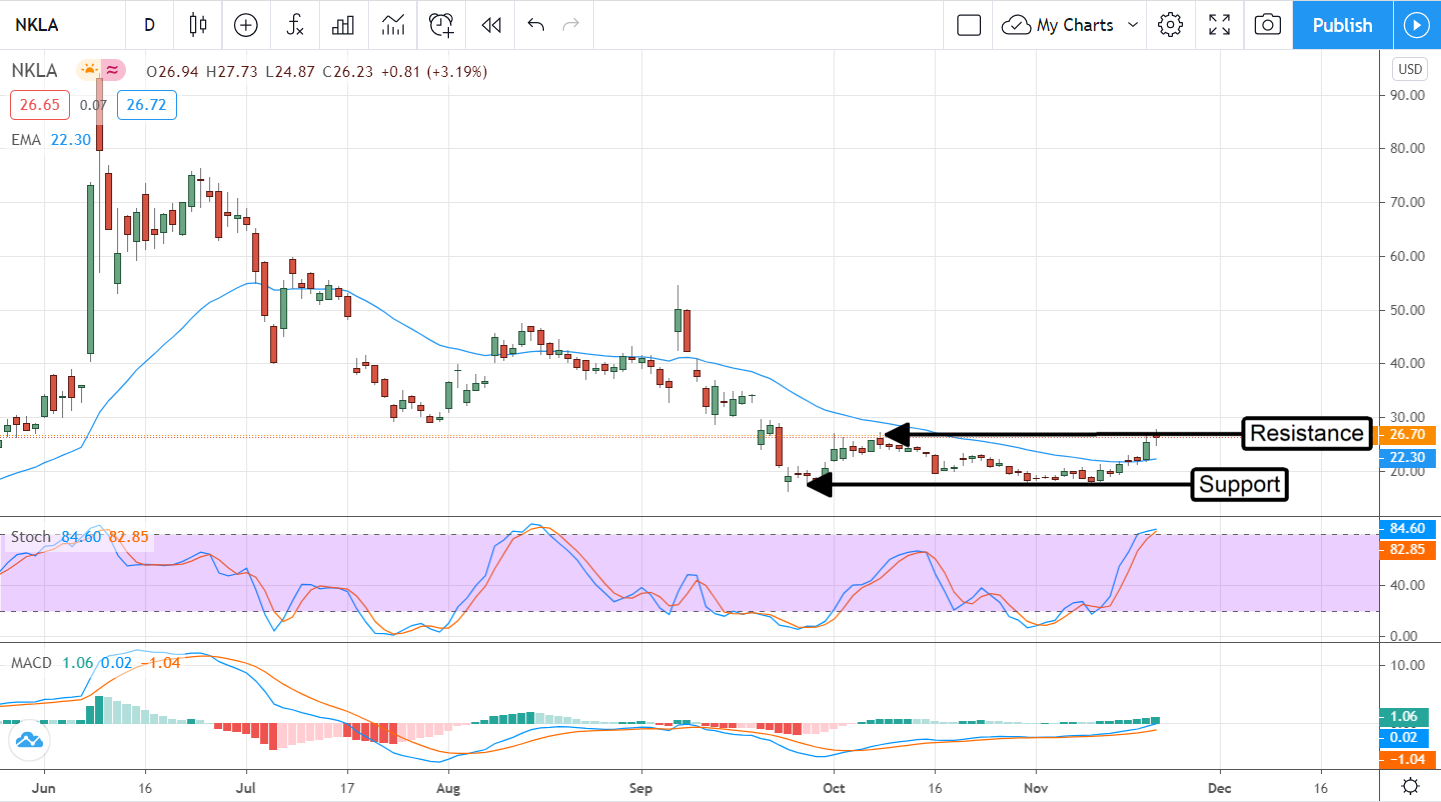The height and width of the screenshot is (802, 1441).
Task: Select the MACD indicator legend
Action: 32,663
